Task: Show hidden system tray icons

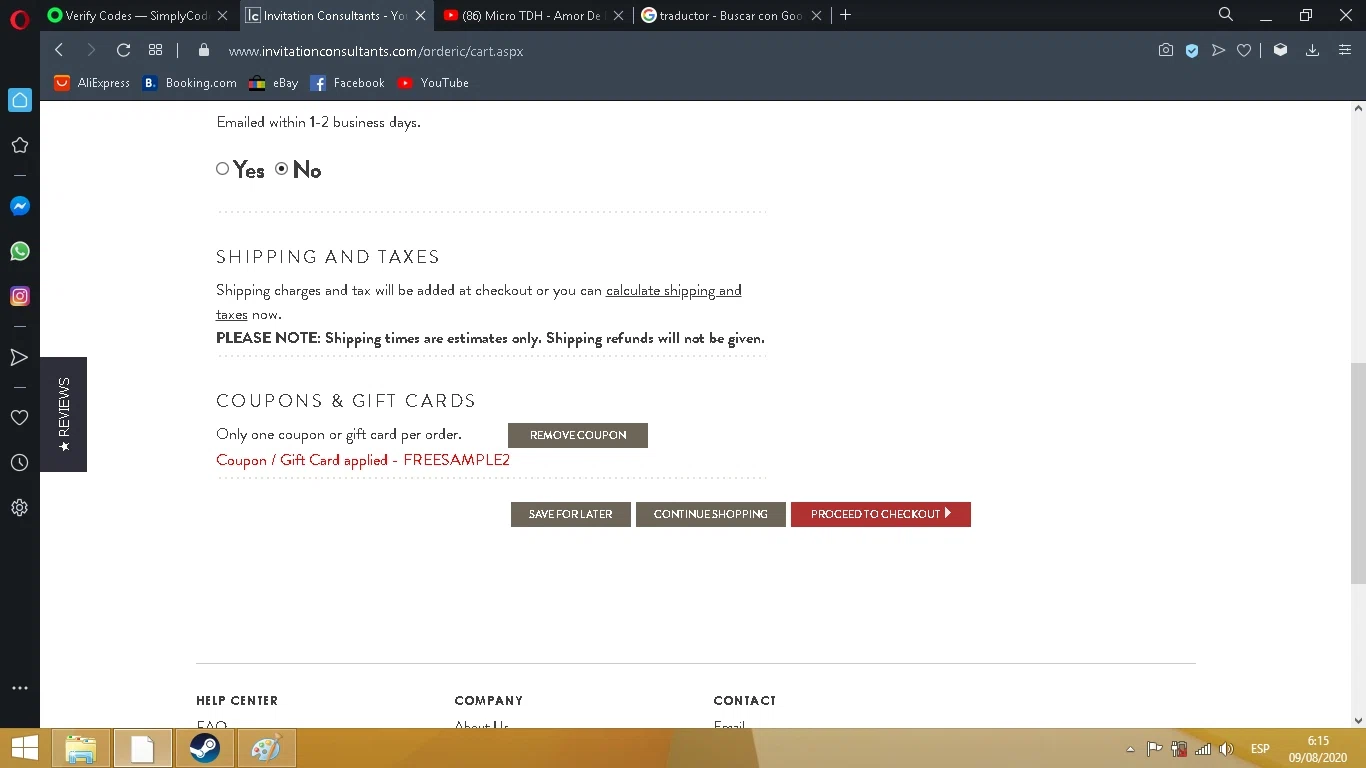Action: pos(1130,749)
